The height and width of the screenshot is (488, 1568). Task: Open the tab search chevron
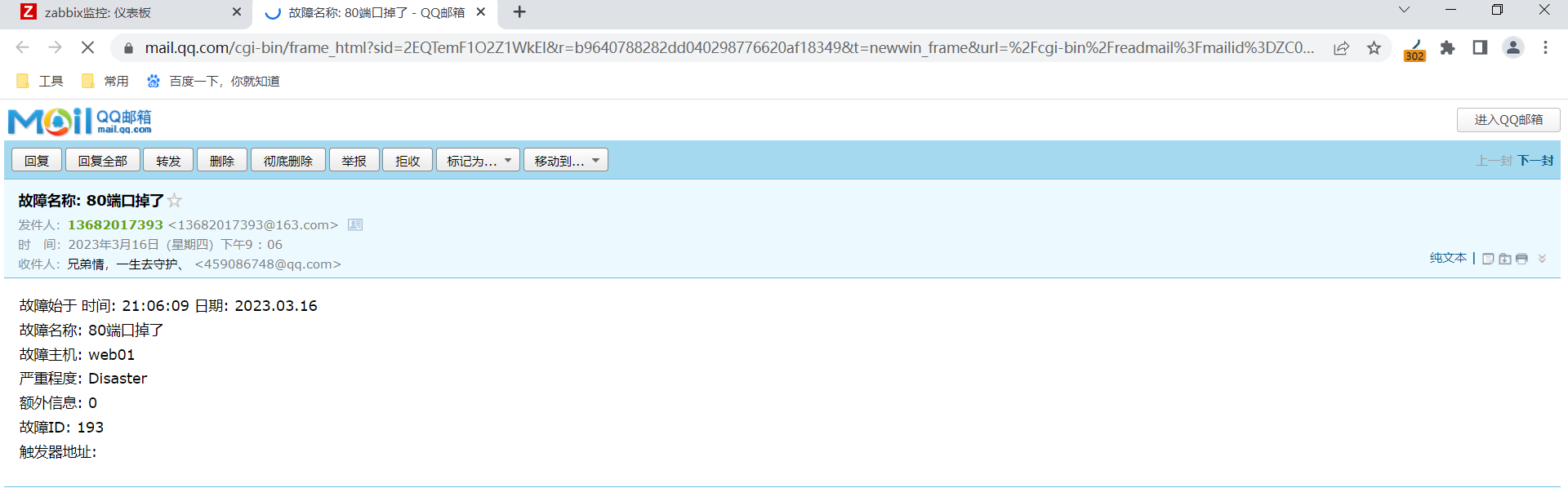click(1404, 10)
